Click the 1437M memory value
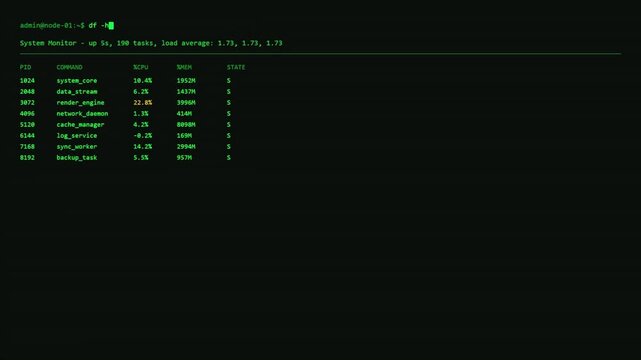Viewport: 641px width, 360px height. point(186,92)
